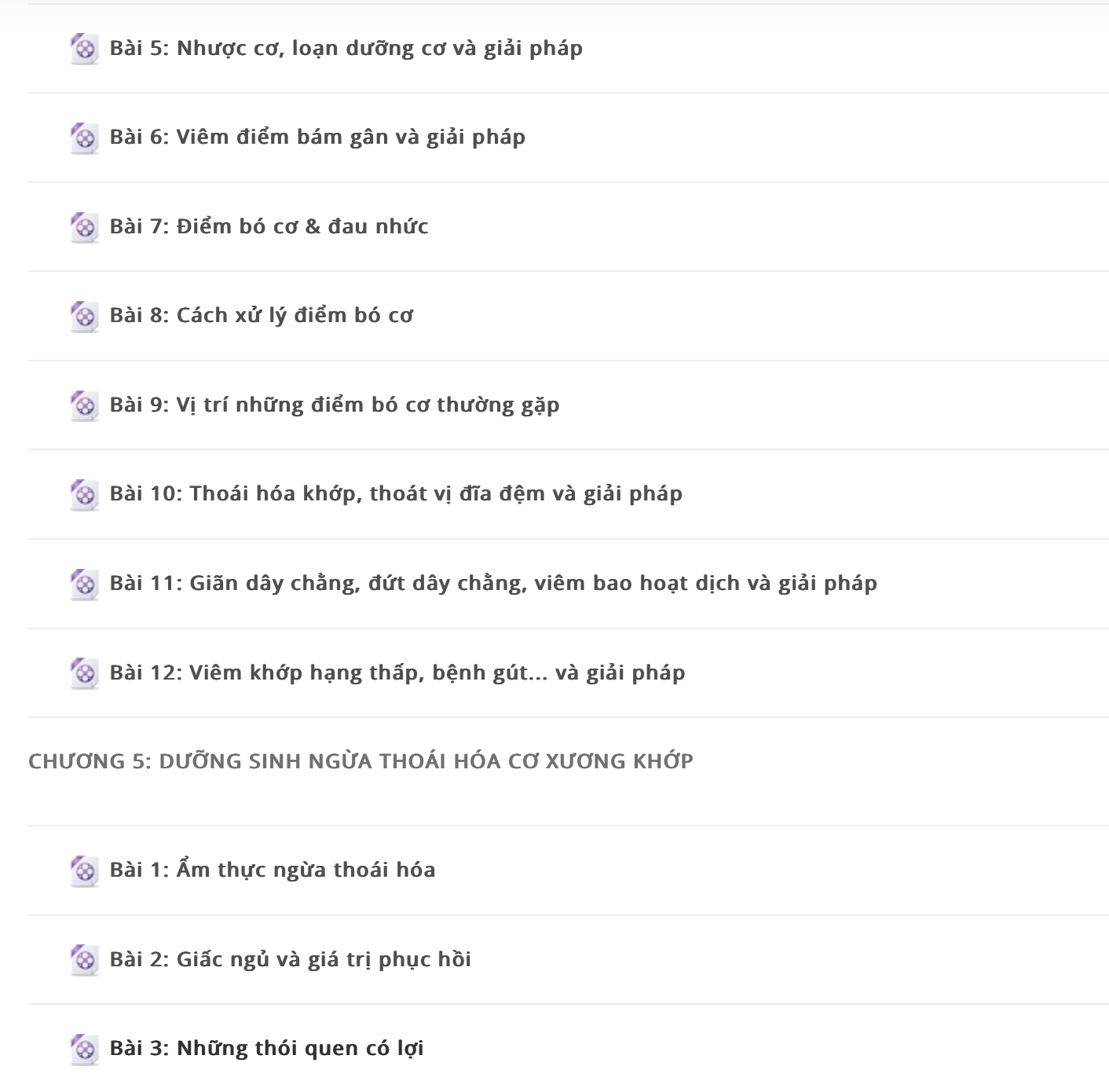Open Bài 11 Giãn dây chằng lesson
Image resolution: width=1109 pixels, height=1092 pixels.
[493, 584]
